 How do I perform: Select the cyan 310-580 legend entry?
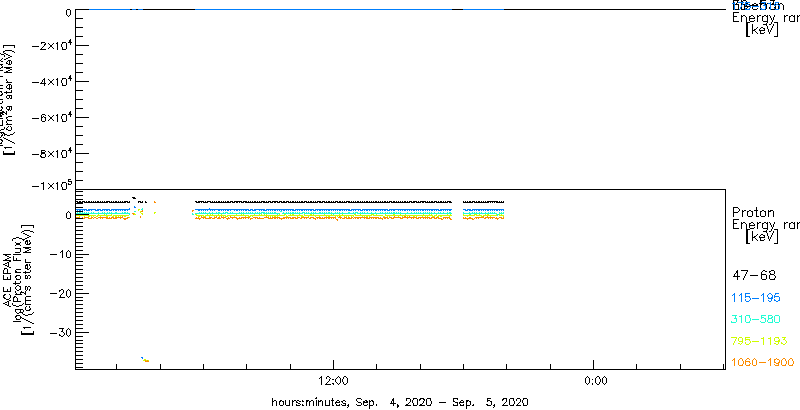(756, 320)
